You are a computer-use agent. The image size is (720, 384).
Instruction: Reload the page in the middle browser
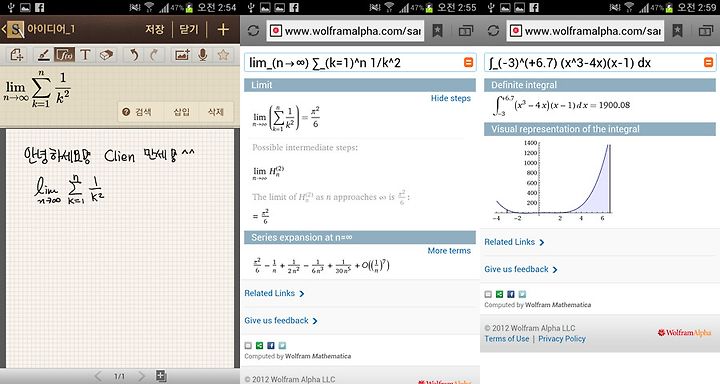tap(253, 31)
